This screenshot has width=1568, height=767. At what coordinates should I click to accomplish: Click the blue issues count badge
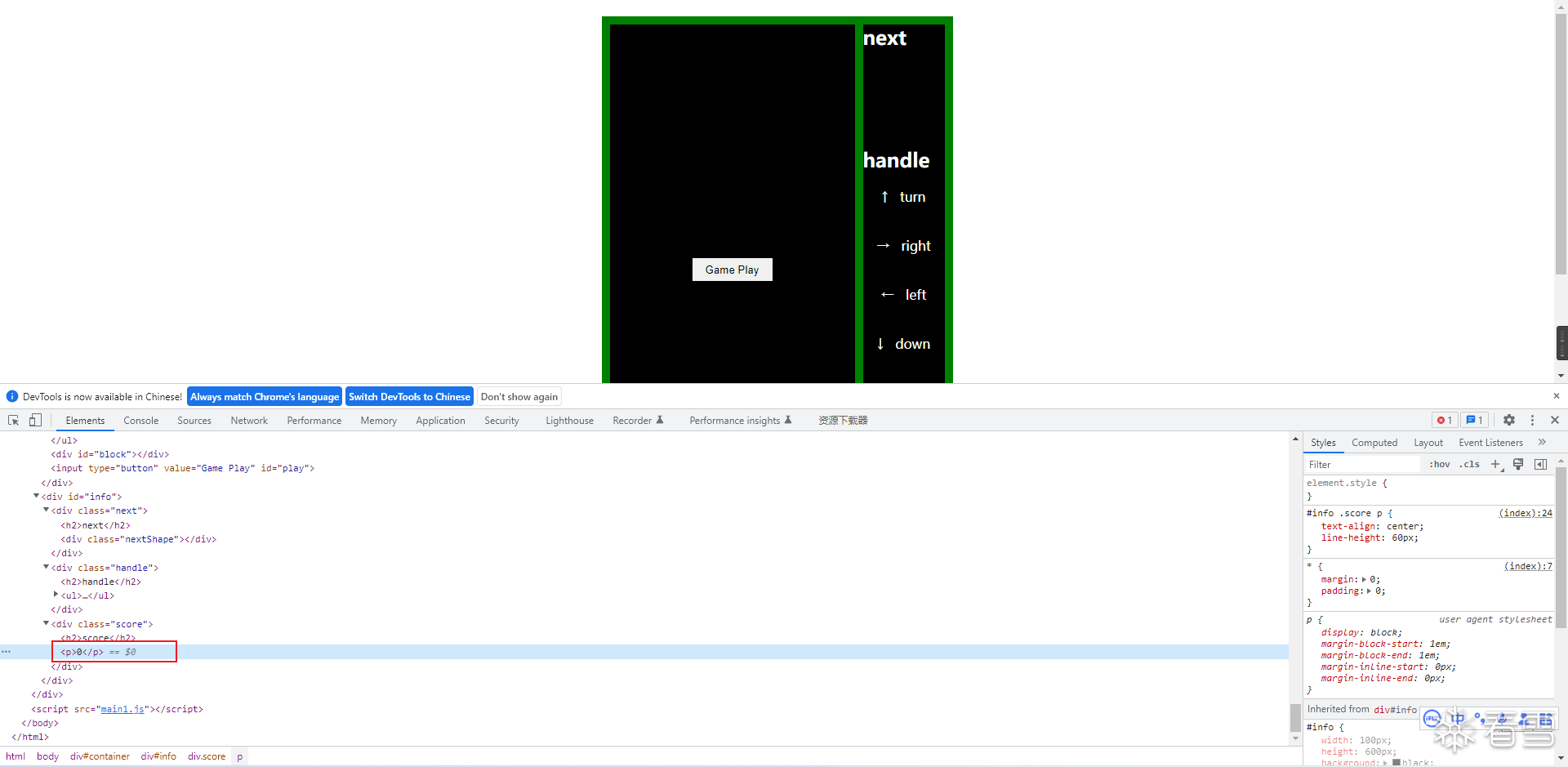click(1474, 420)
